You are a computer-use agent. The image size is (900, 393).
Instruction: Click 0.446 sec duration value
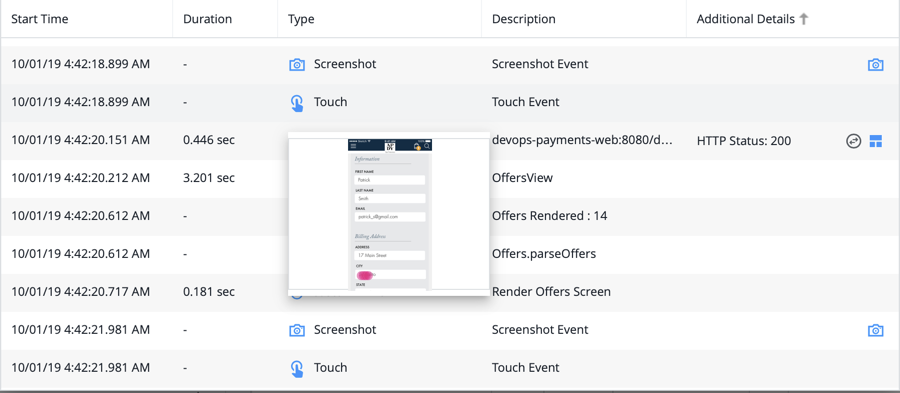pyautogui.click(x=209, y=140)
